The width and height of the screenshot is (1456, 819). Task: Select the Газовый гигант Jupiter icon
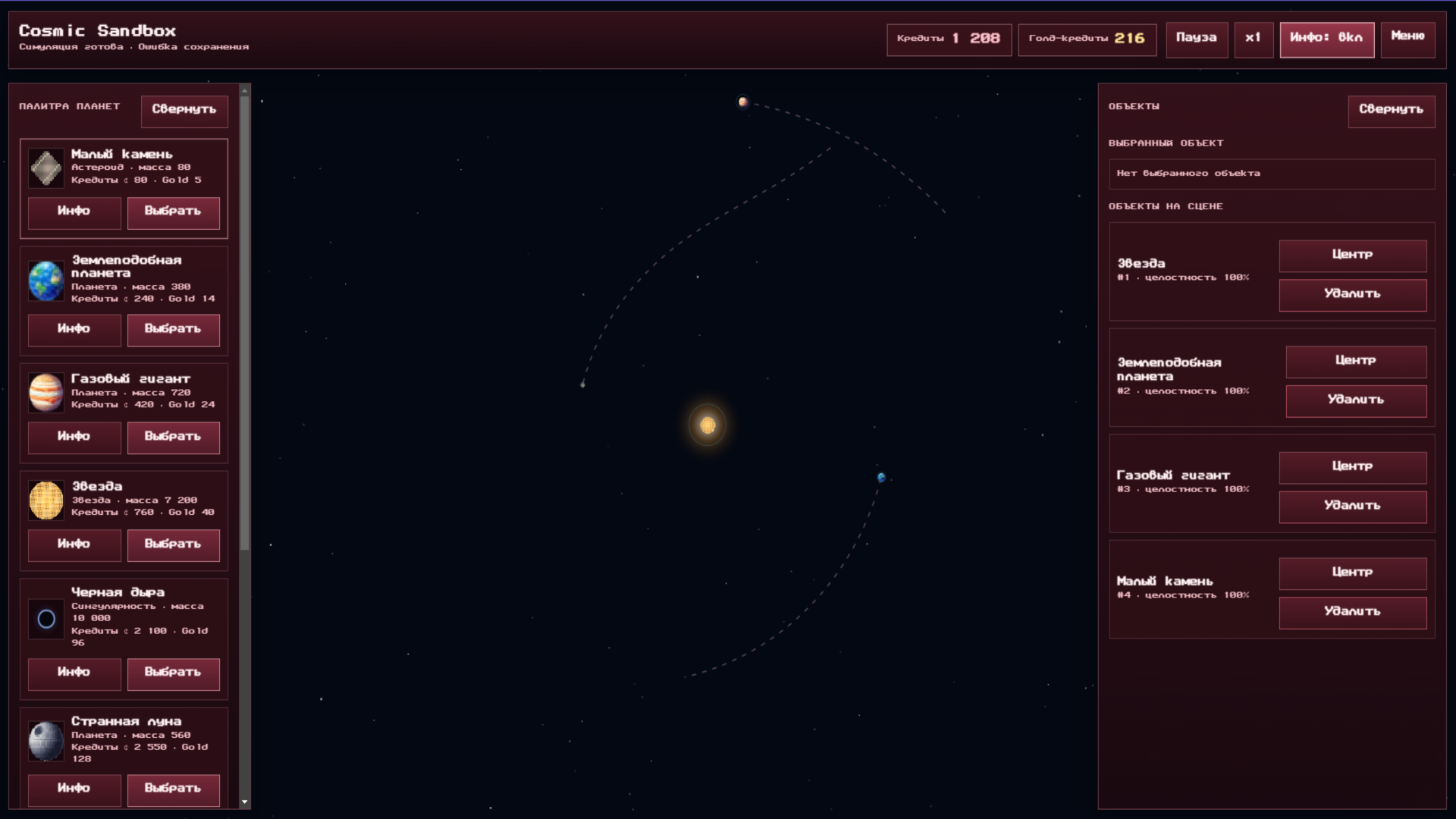[46, 393]
